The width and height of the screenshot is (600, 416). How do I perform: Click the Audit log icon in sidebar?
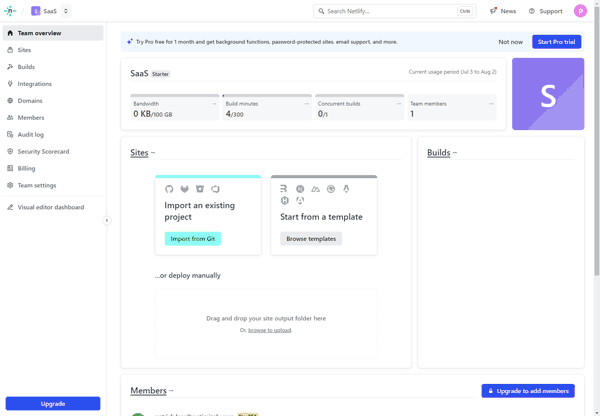point(10,134)
